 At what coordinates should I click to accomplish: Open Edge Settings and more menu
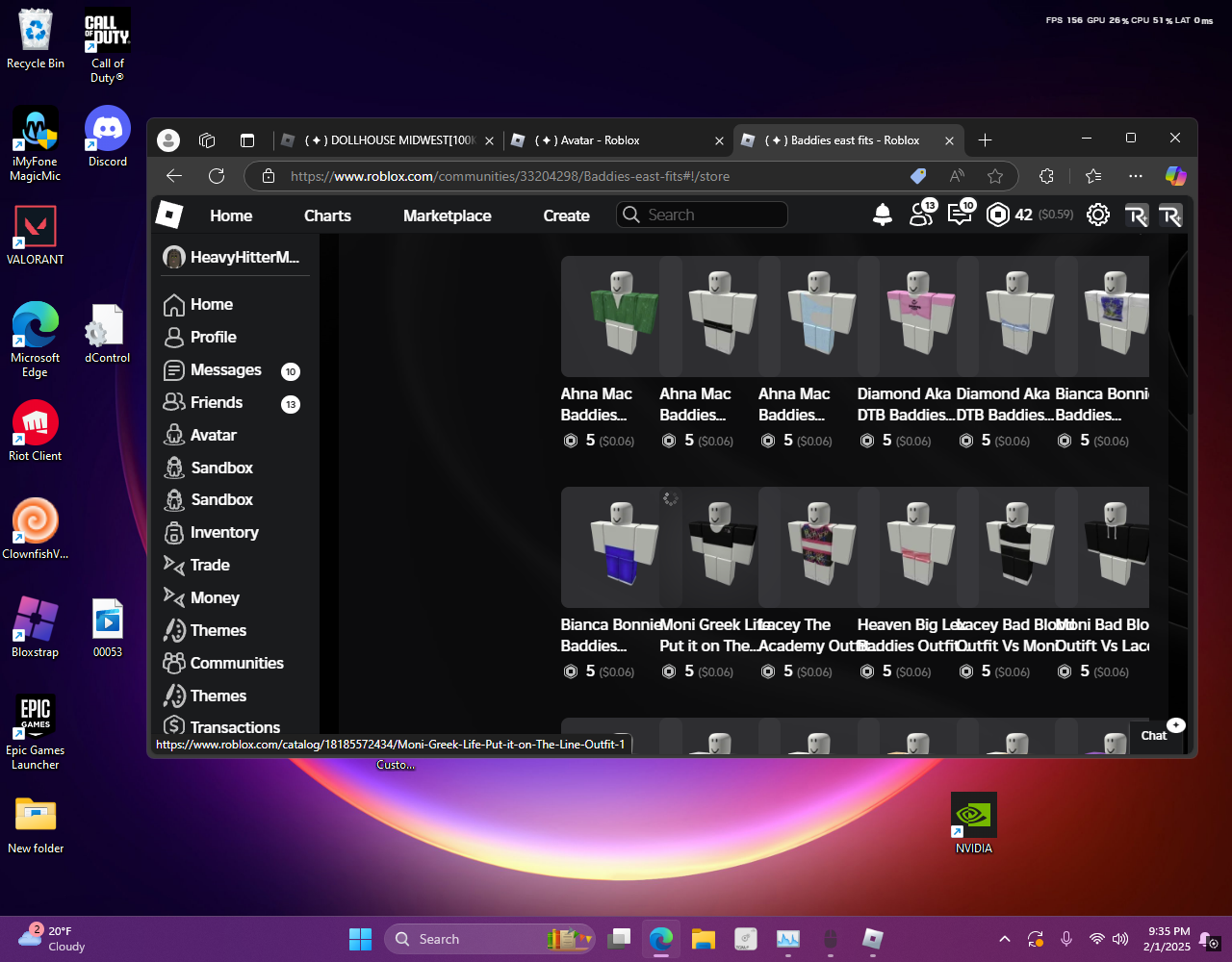[x=1136, y=176]
